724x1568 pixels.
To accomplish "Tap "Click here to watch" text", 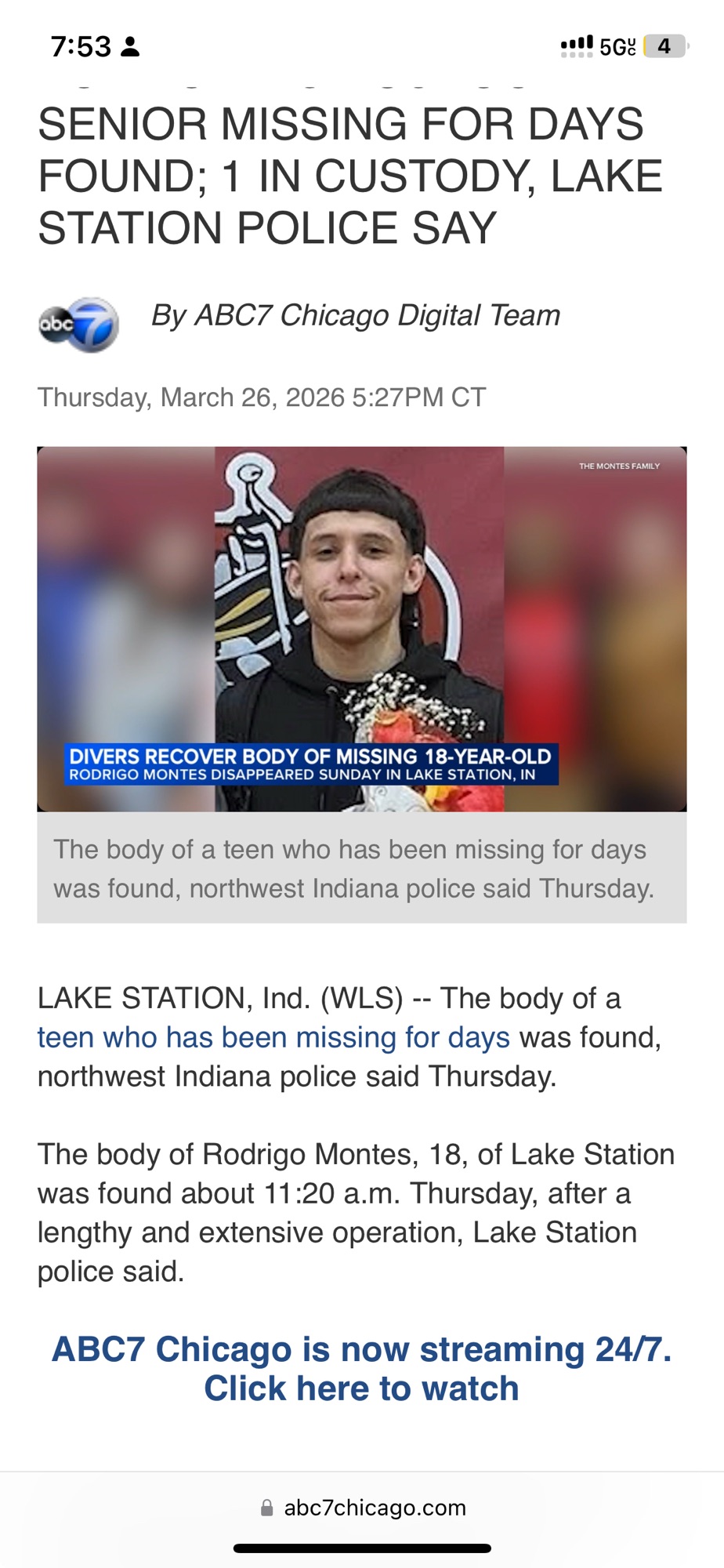I will pos(361,1388).
